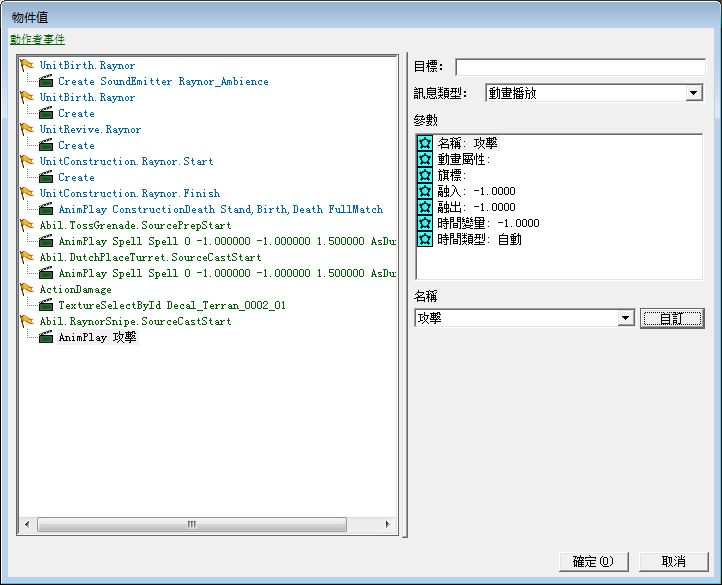This screenshot has height=585, width=722.
Task: Select the 動畫屬性 parameter text
Action: point(464,159)
